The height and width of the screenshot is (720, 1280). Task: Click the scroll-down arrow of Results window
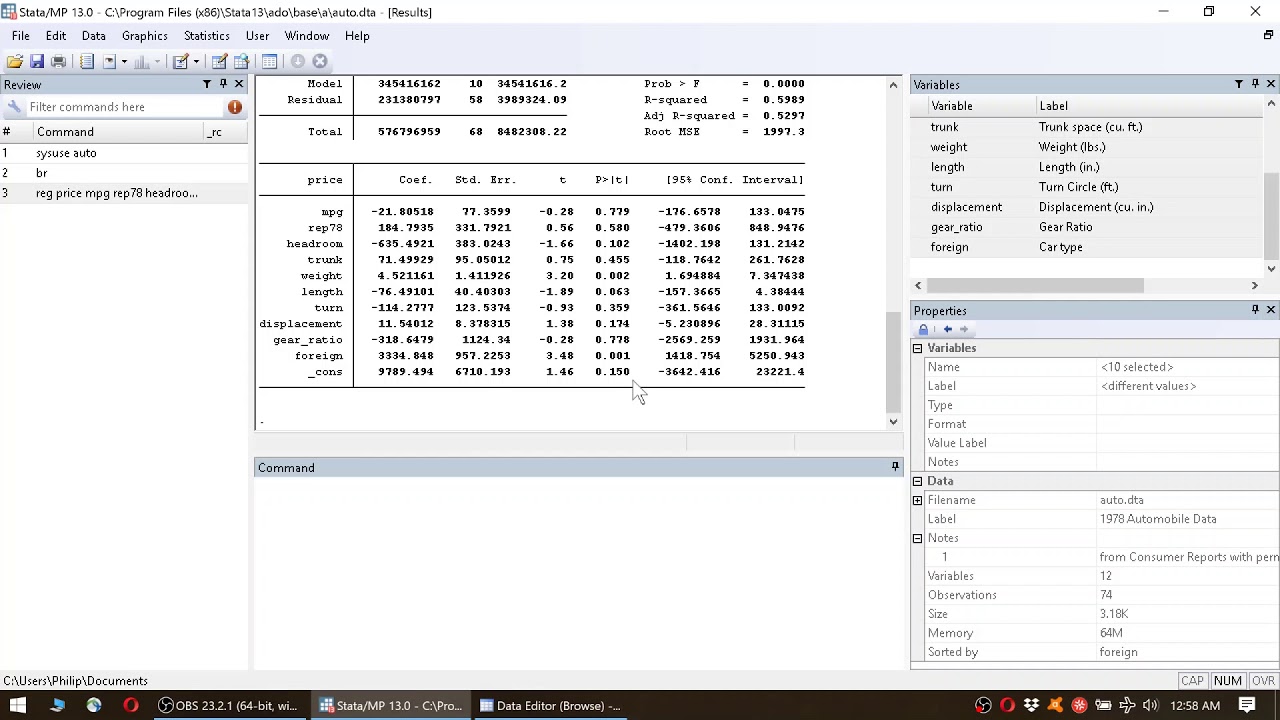pyautogui.click(x=893, y=422)
